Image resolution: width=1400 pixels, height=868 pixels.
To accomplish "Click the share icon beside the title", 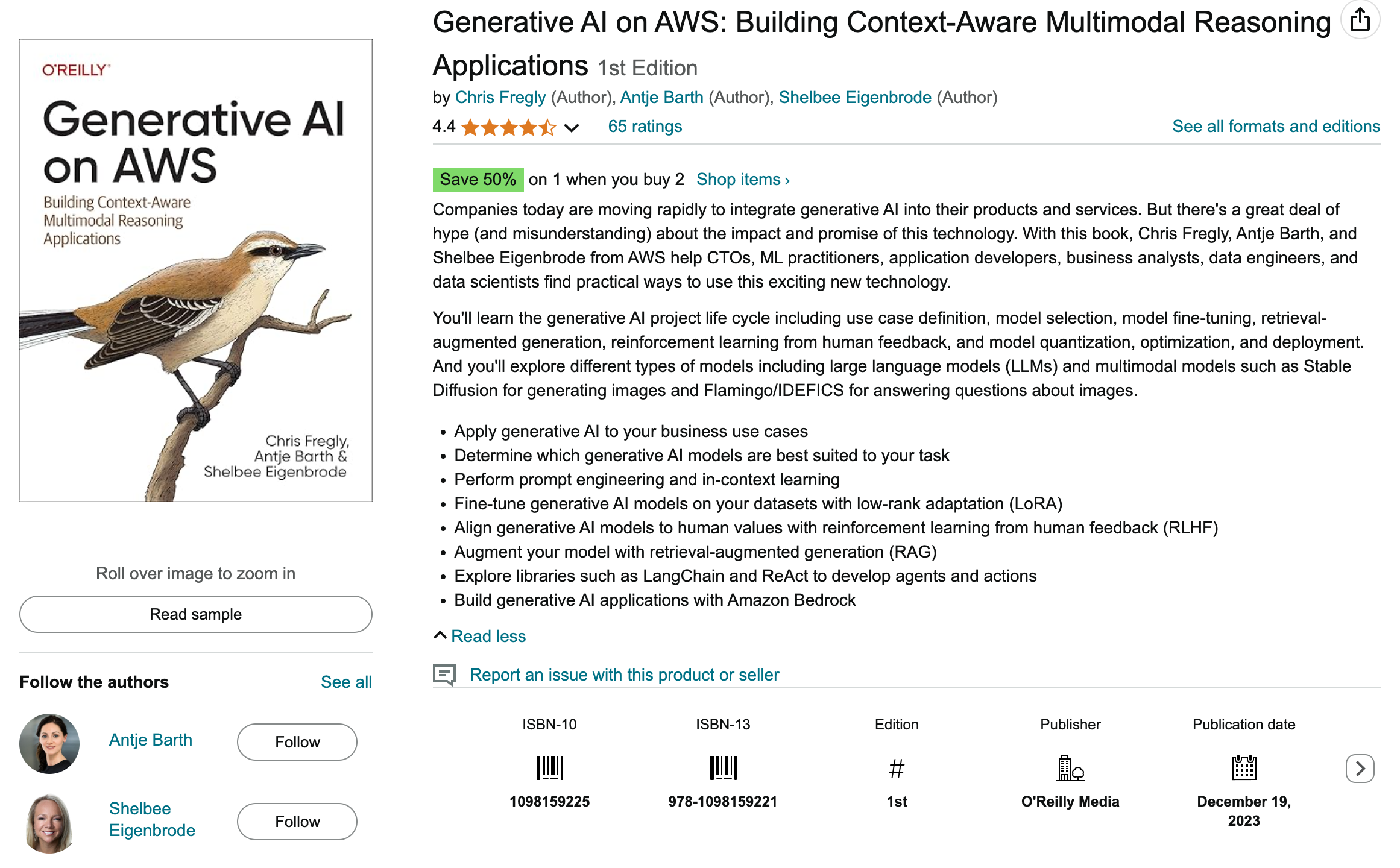I will coord(1360,20).
